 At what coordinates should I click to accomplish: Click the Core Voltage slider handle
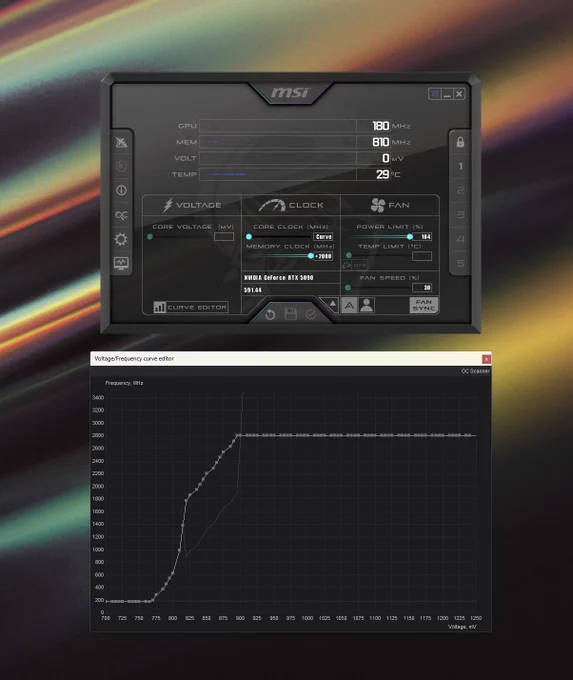[x=150, y=237]
